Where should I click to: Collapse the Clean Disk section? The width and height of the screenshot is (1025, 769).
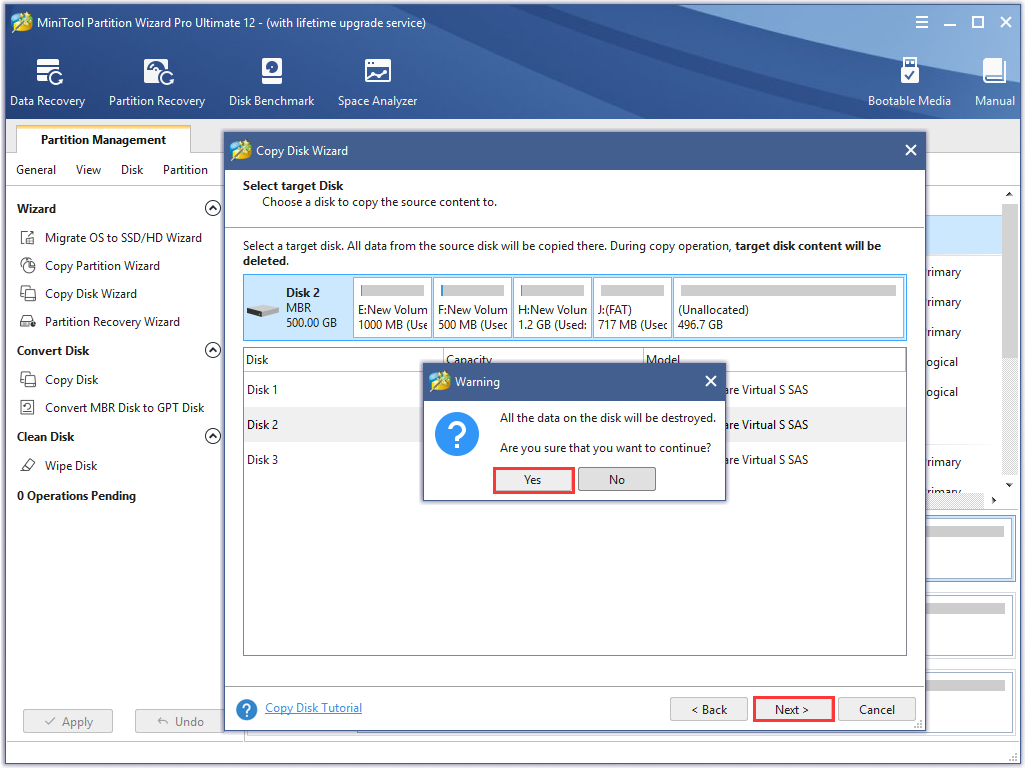[212, 436]
